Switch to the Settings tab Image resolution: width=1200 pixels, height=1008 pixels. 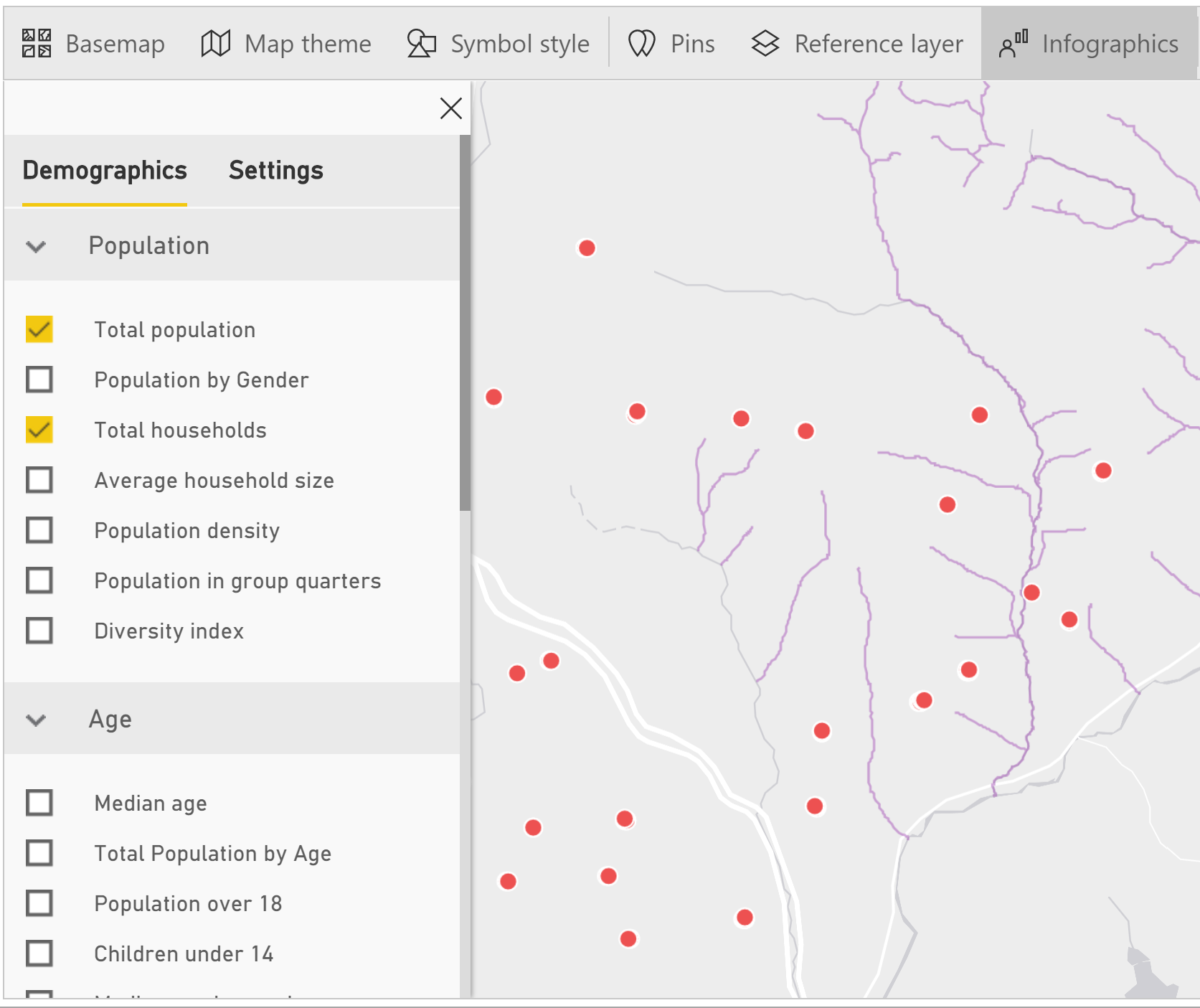click(275, 170)
